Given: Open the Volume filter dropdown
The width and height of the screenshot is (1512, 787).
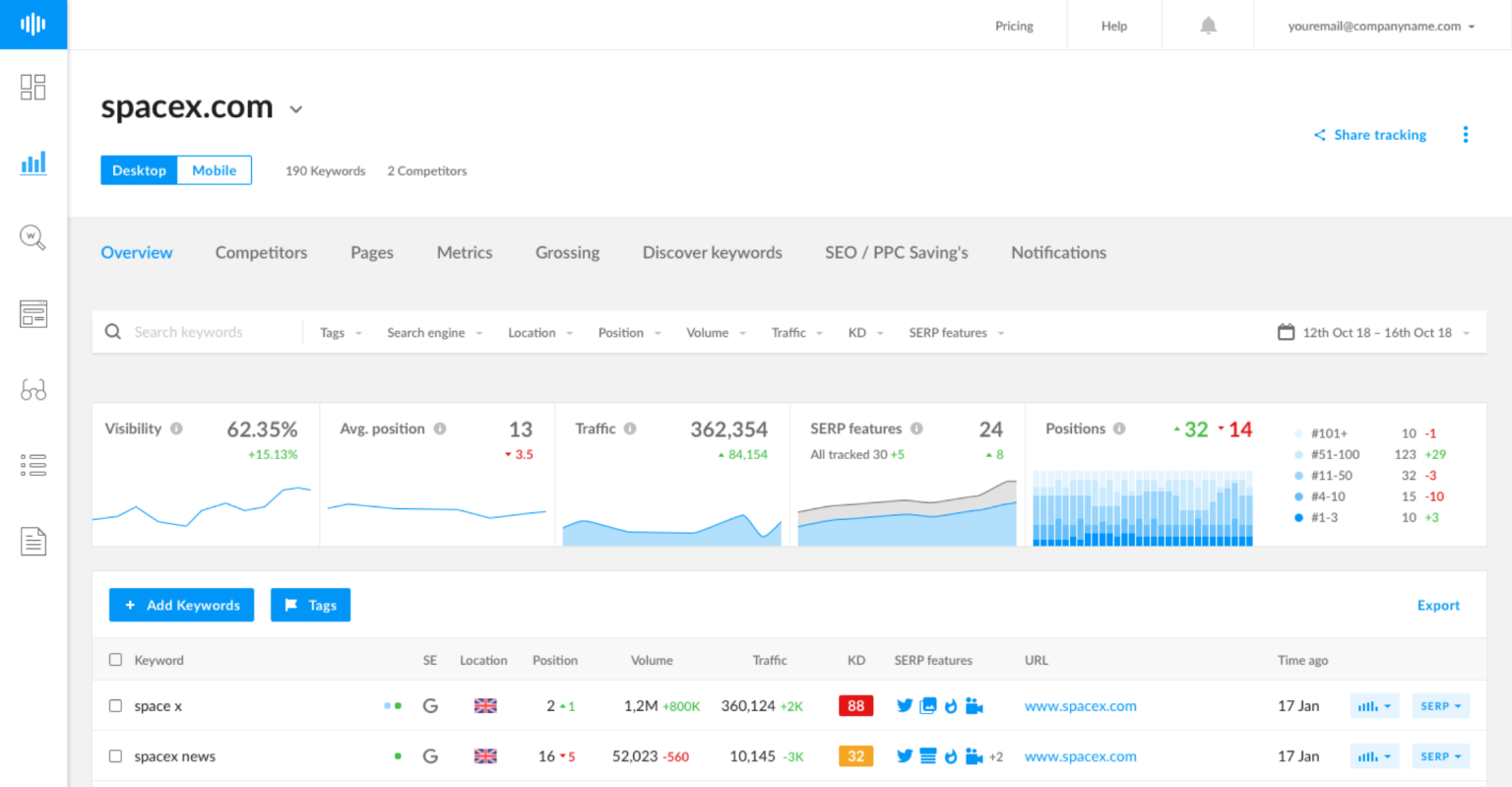Looking at the screenshot, I should coord(715,332).
